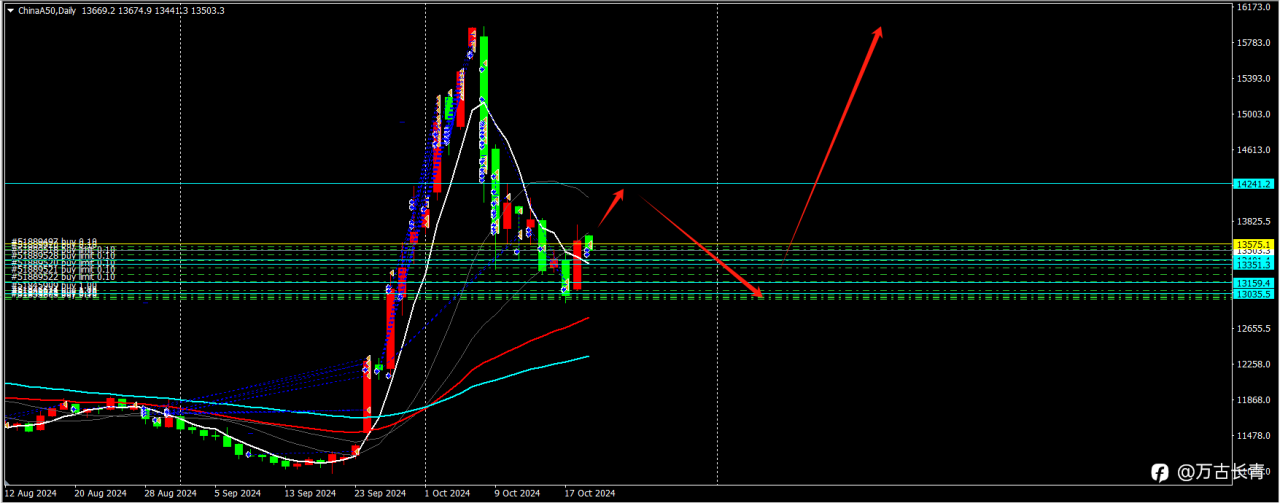Select the large upward red arrow
The width and height of the screenshot is (1280, 503).
(x=834, y=138)
